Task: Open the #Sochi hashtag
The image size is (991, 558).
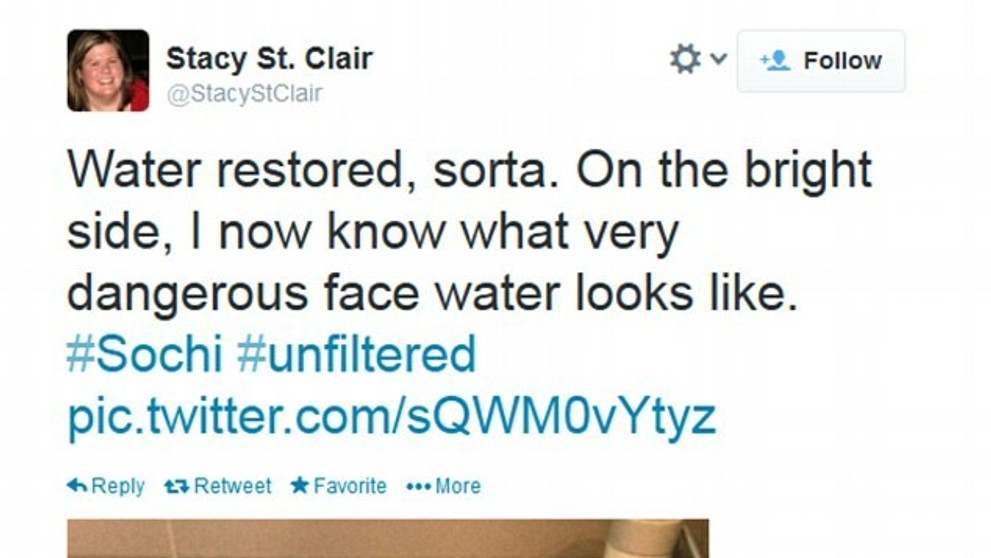Action: point(145,354)
